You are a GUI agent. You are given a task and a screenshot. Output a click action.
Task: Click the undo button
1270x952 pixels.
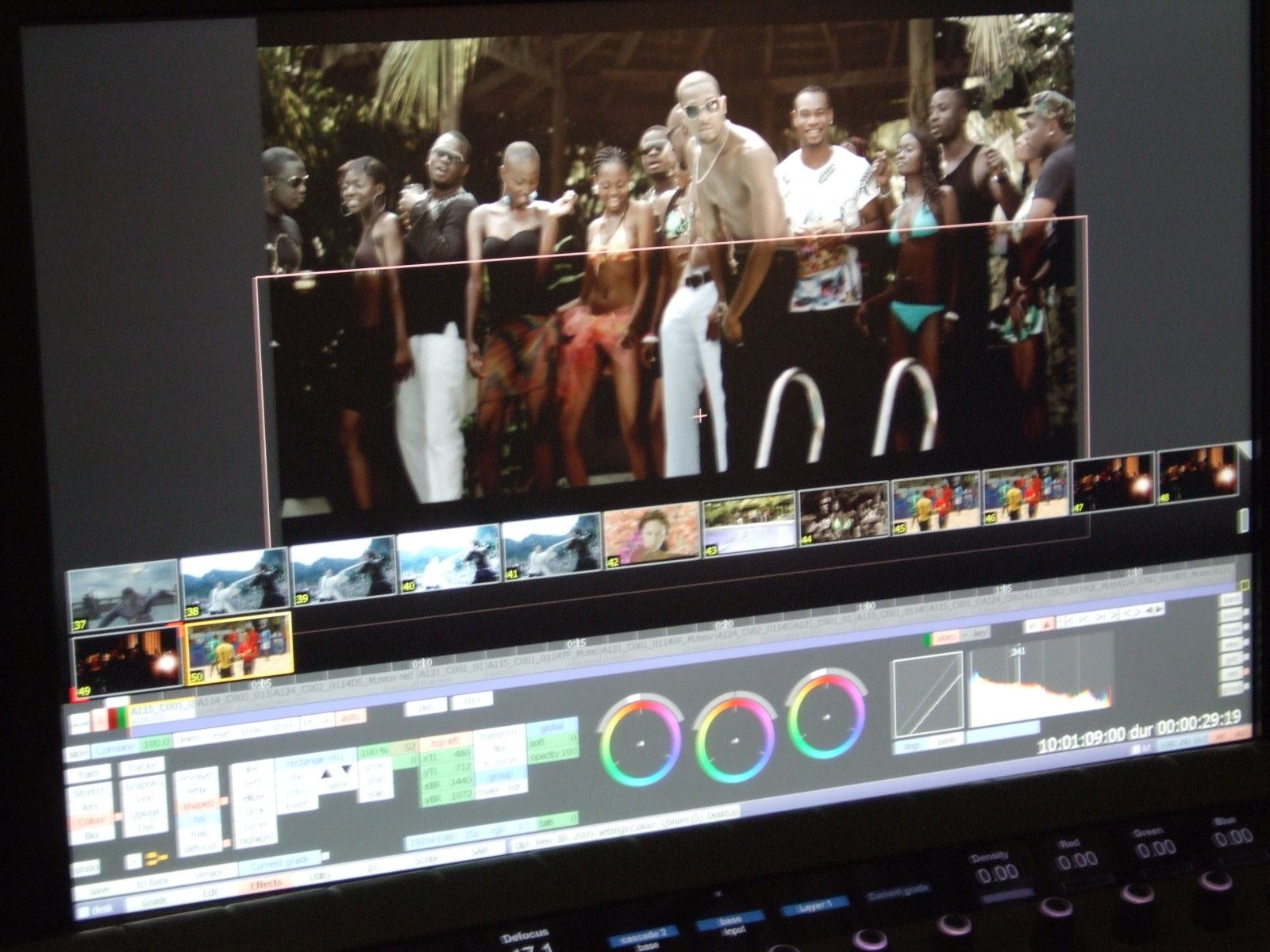click(x=86, y=869)
